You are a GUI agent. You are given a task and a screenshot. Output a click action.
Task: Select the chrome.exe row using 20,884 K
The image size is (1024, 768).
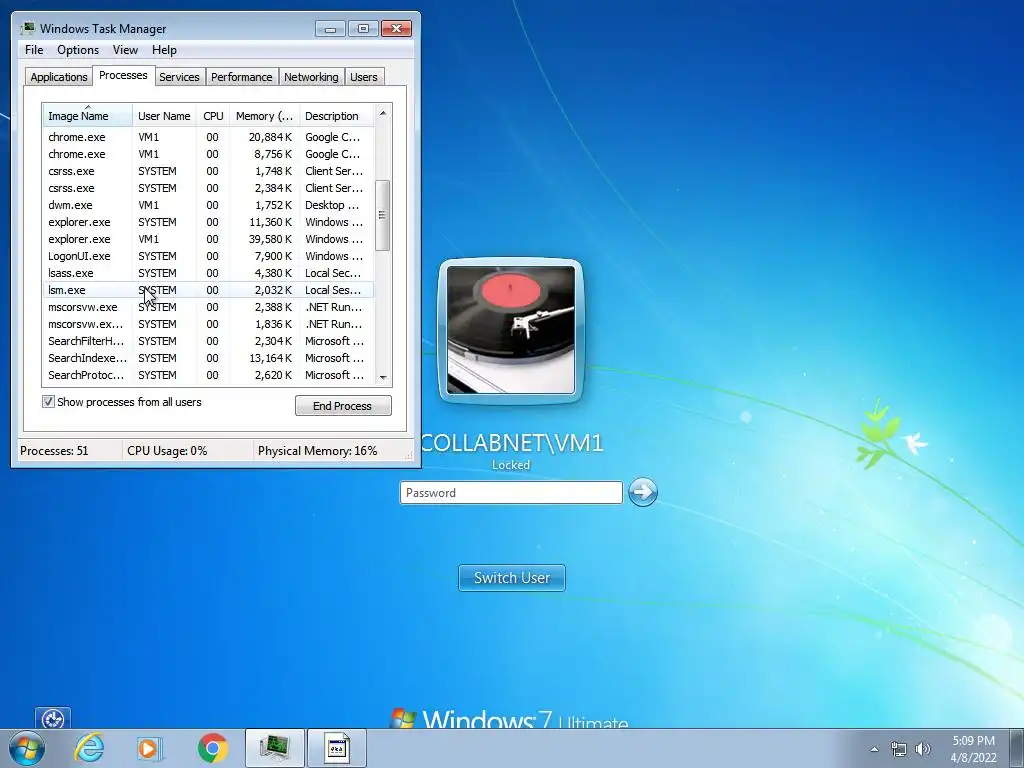(208, 137)
